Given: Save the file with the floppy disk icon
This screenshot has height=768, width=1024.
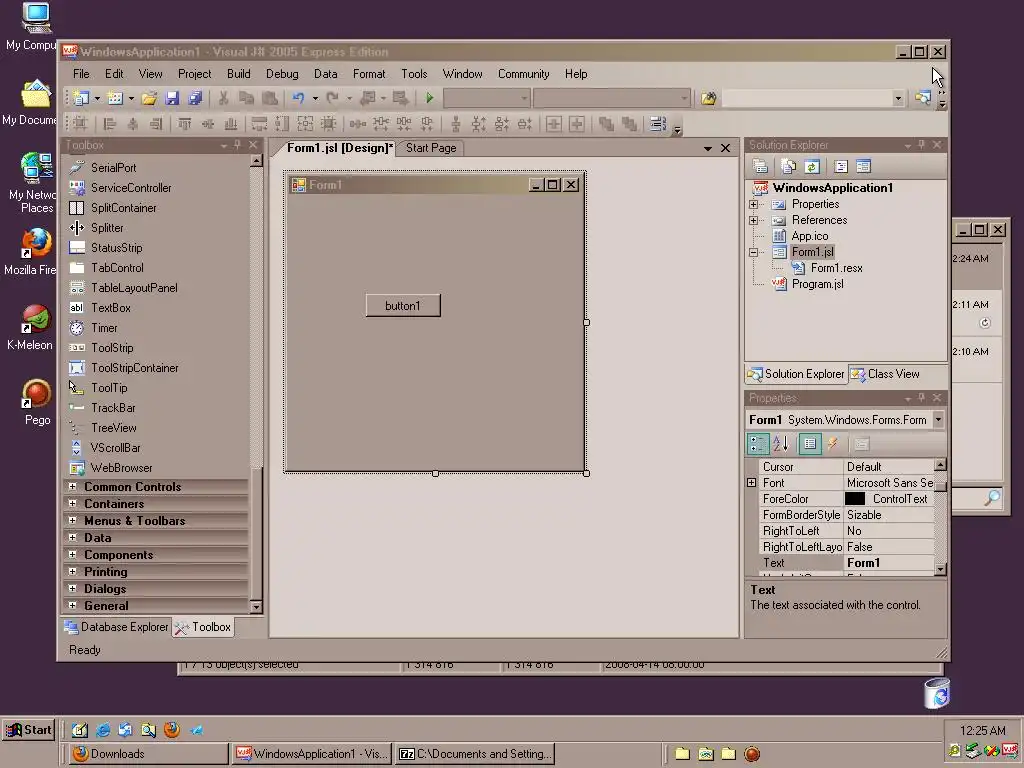Looking at the screenshot, I should coord(172,98).
